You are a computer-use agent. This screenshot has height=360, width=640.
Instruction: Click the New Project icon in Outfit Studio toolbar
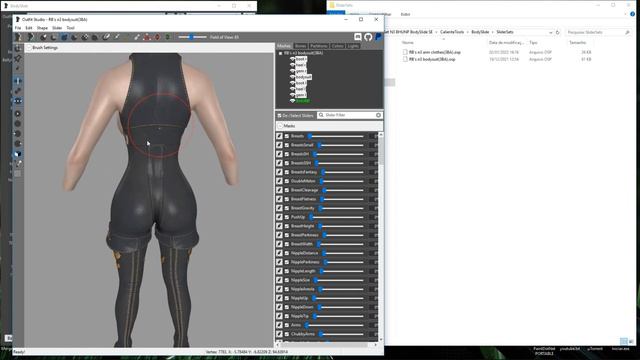(x=18, y=37)
